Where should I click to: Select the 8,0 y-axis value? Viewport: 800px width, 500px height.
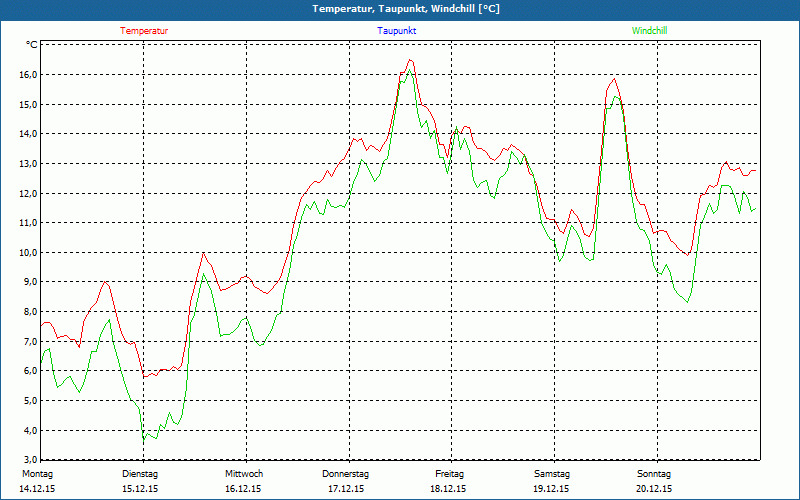tap(31, 312)
